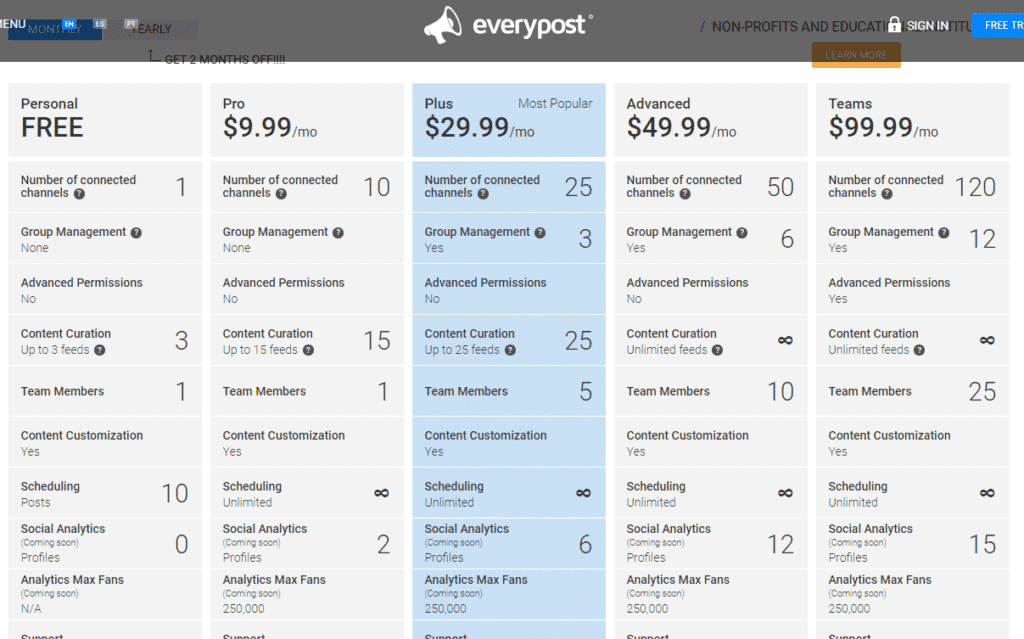Open connected channels help in Pro plan
Viewport: 1024px width, 639px height.
tap(281, 193)
